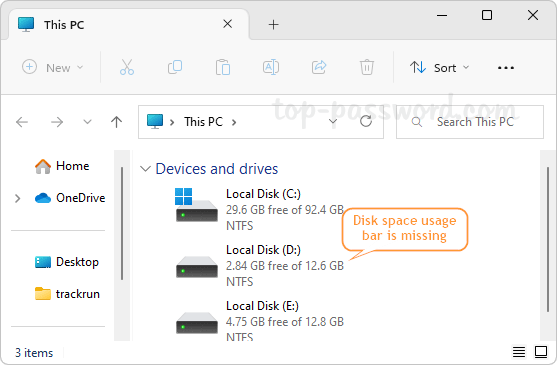Go up one folder level
The image size is (557, 365).
(x=117, y=122)
